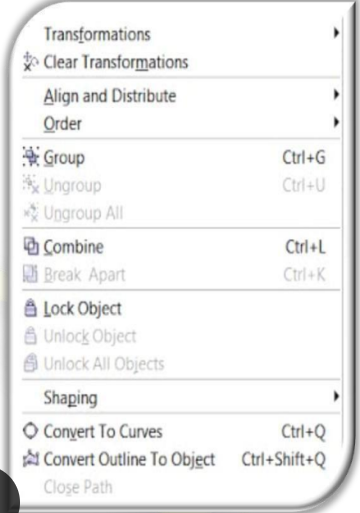Click the Clear Transformations icon
Viewport: 360px width, 513px height.
pos(31,62)
